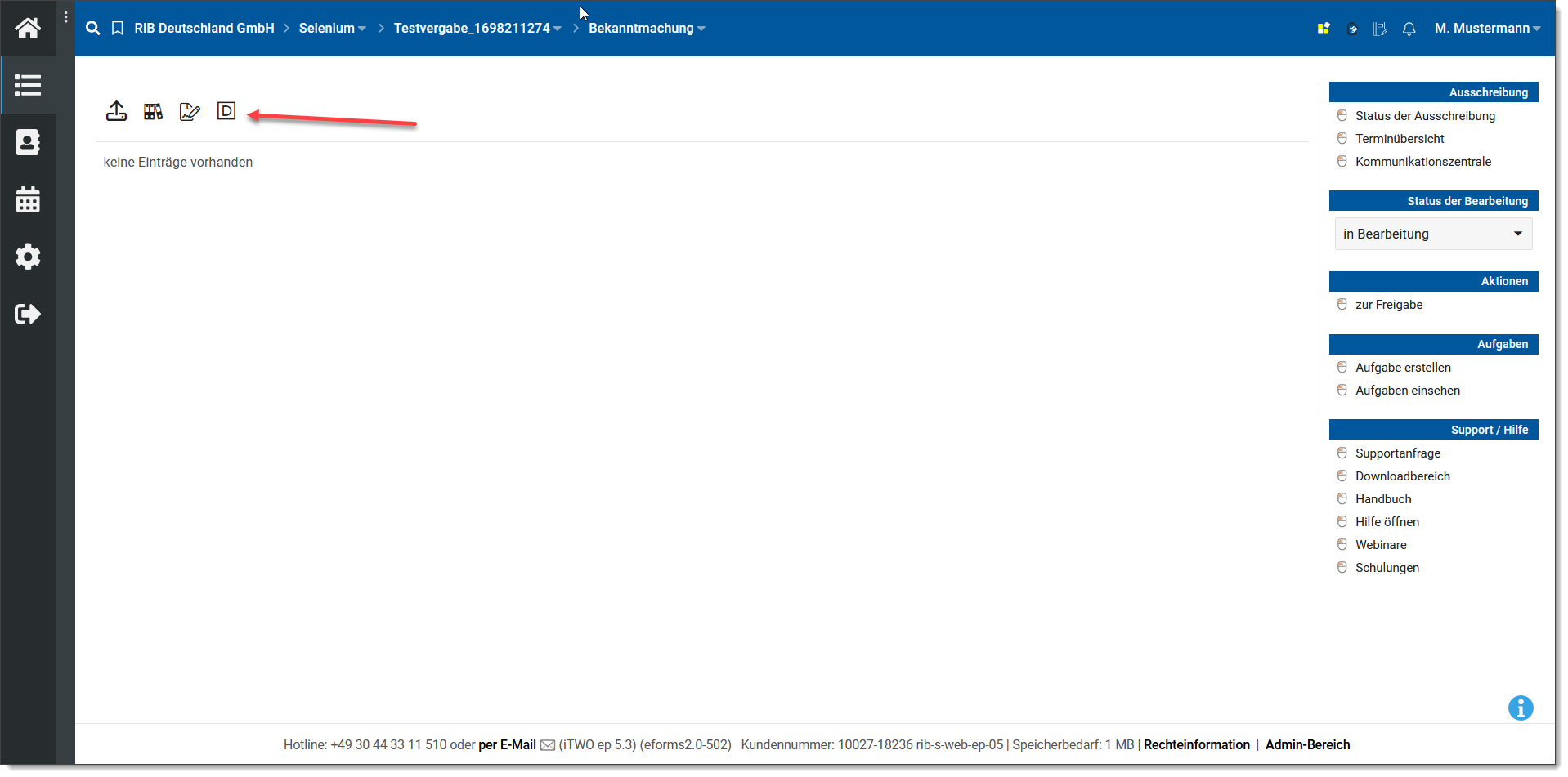
Task: Open the notifications bell
Action: click(x=1409, y=29)
